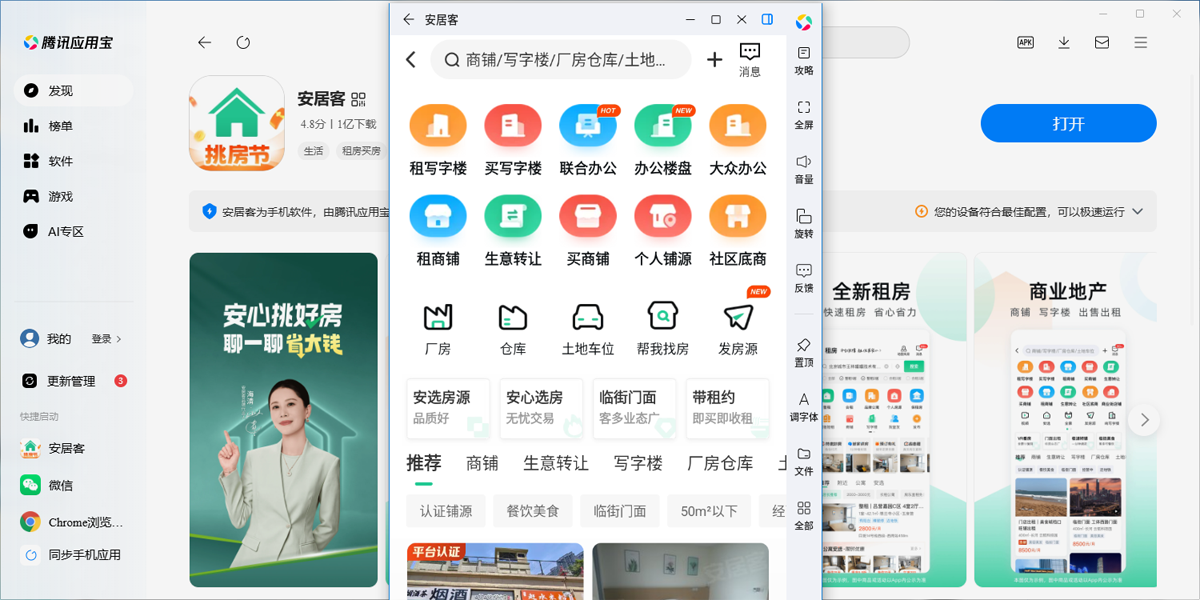Click next arrow on screenshot carousel
The height and width of the screenshot is (600, 1200).
tap(1144, 419)
